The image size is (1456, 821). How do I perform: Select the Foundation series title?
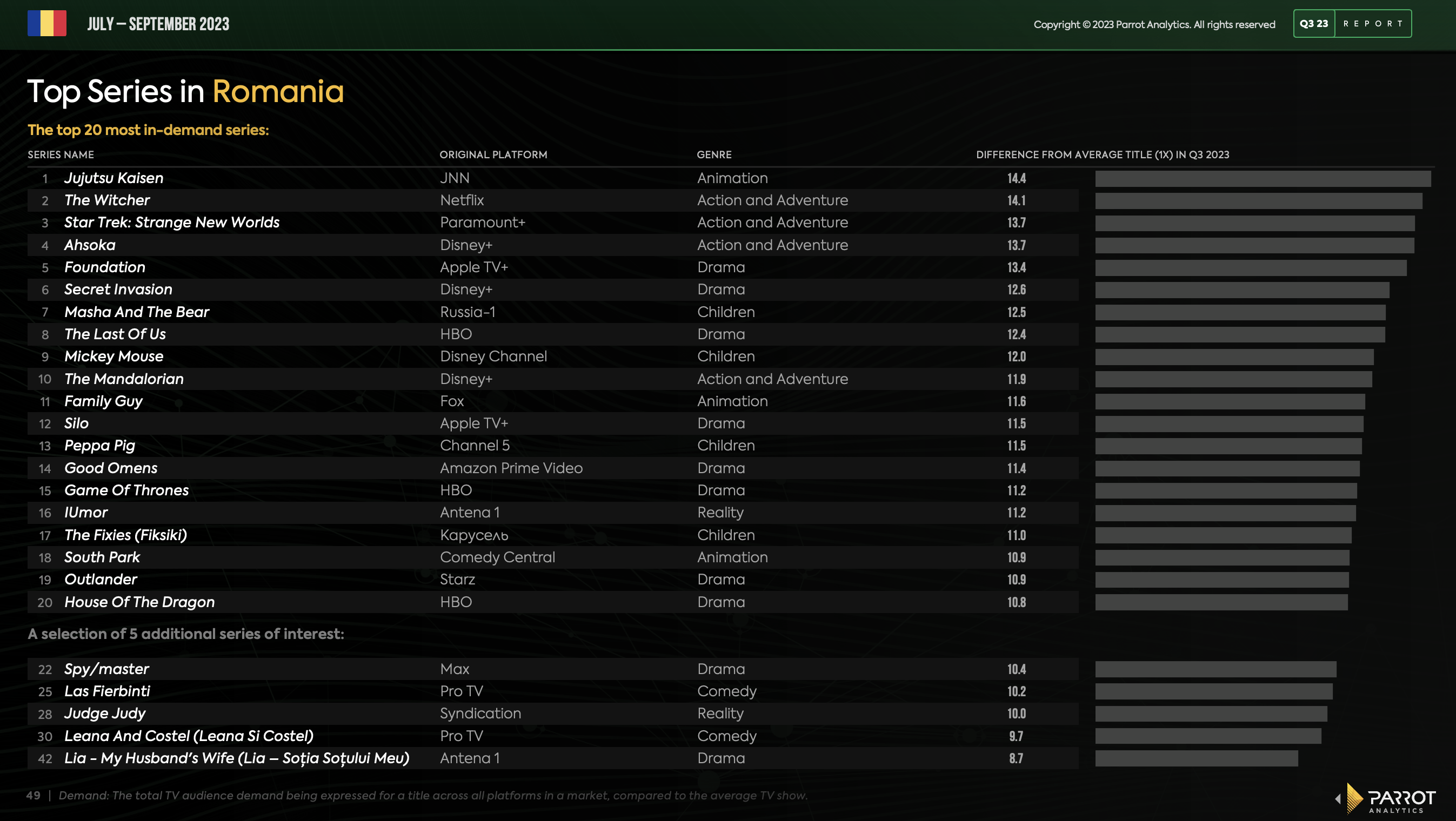tap(104, 267)
